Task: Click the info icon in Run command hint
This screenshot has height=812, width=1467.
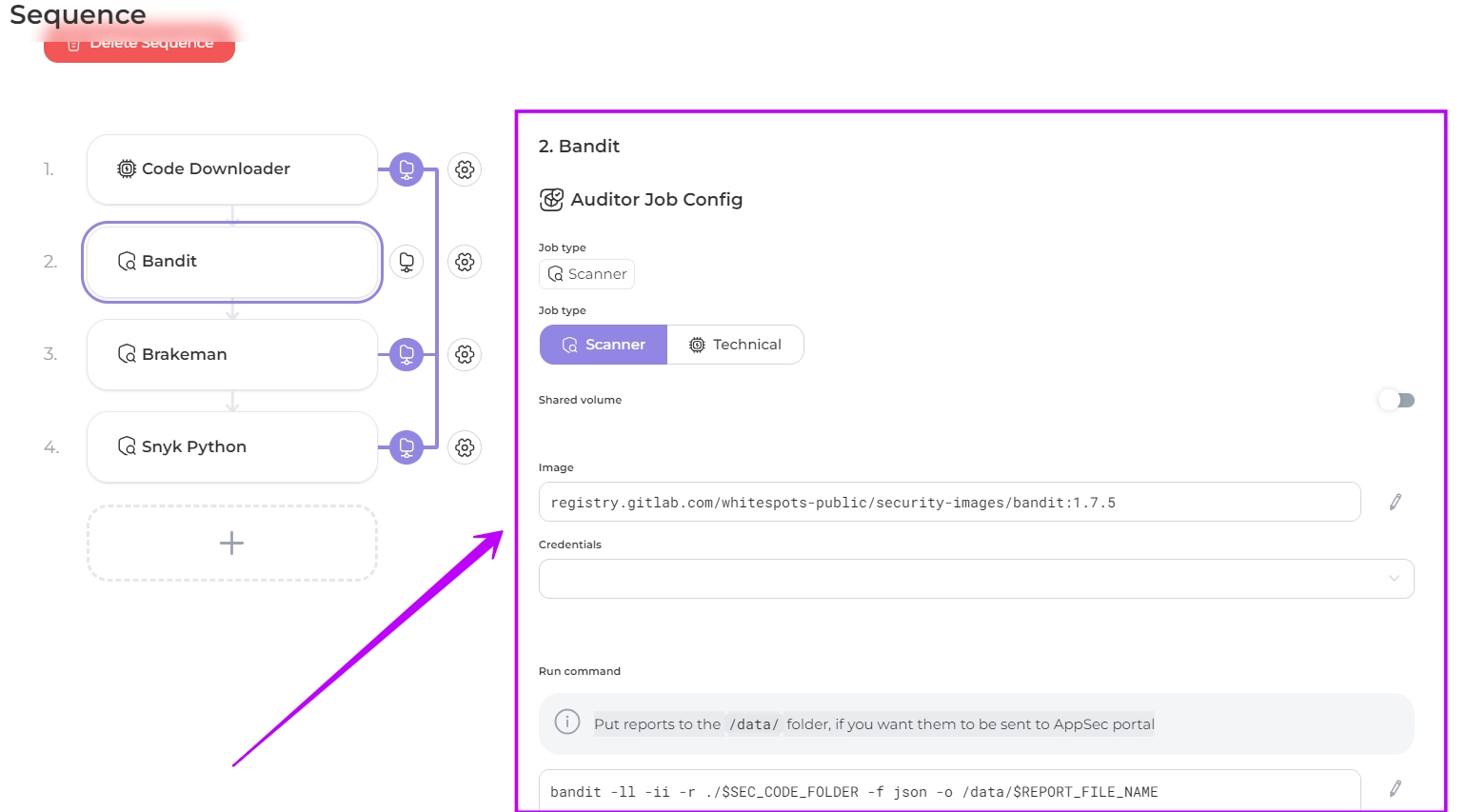Action: 567,723
